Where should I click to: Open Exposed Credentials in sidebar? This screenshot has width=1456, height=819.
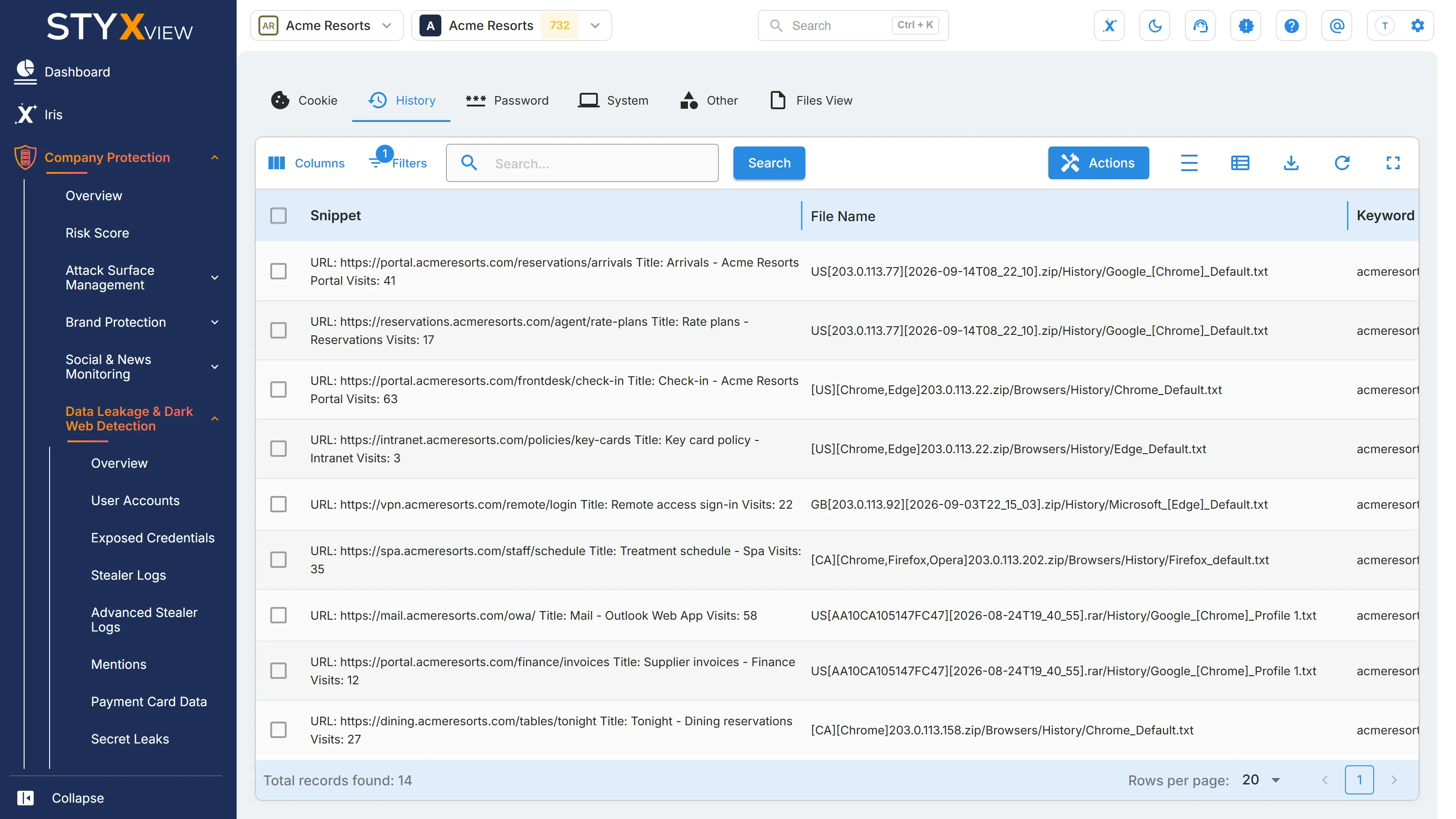[x=152, y=537]
